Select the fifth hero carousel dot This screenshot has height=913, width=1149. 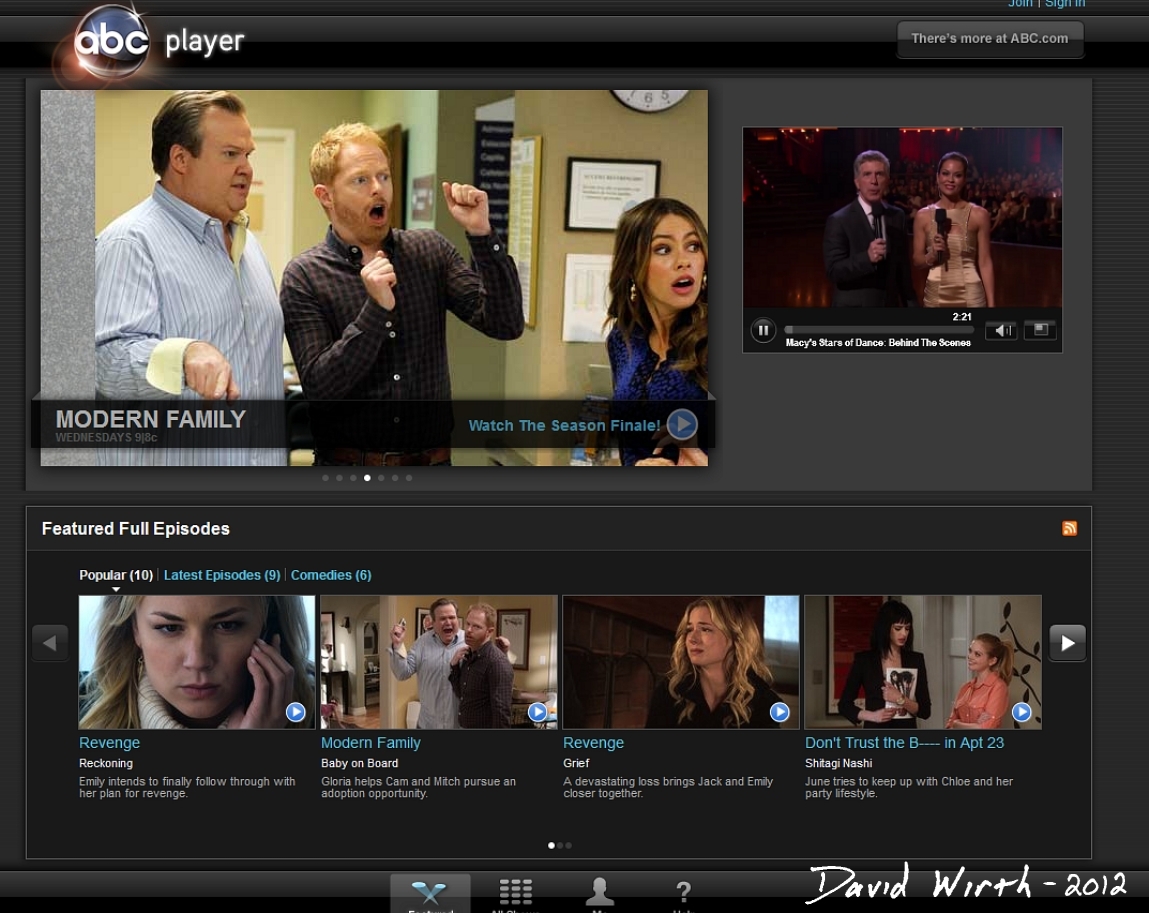pos(381,478)
